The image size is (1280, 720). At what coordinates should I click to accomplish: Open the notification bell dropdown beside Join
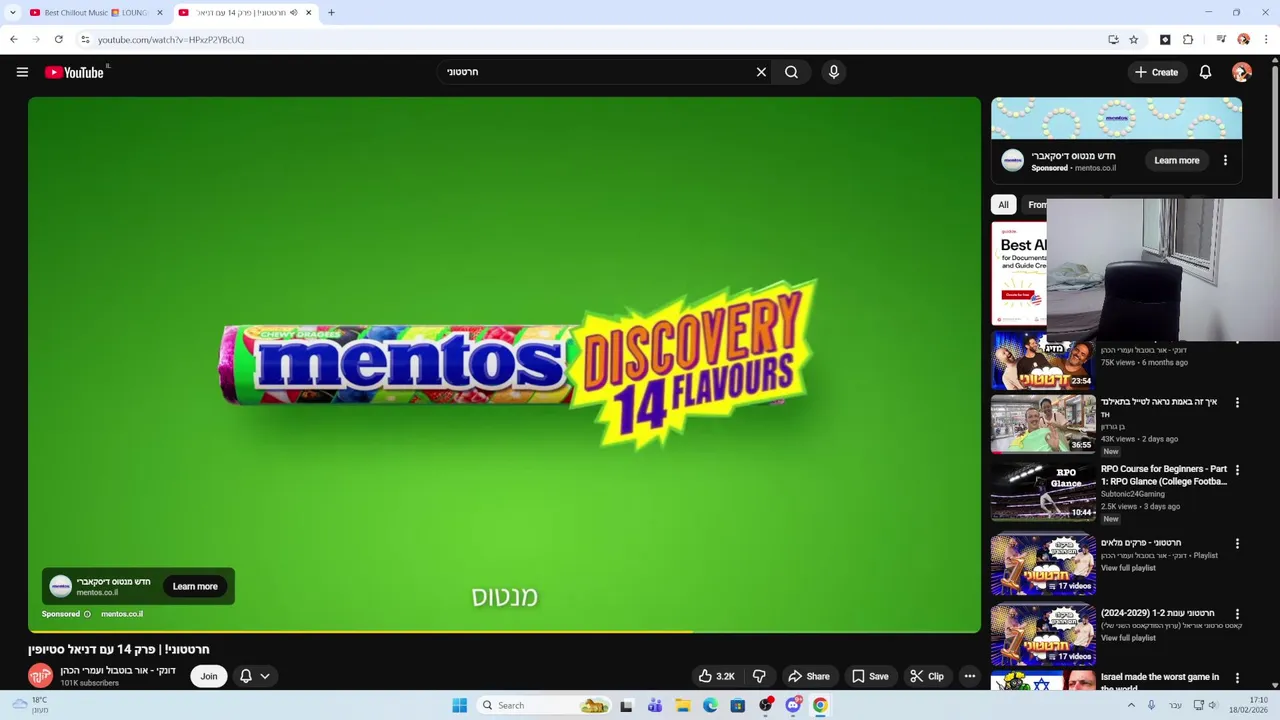(x=254, y=676)
